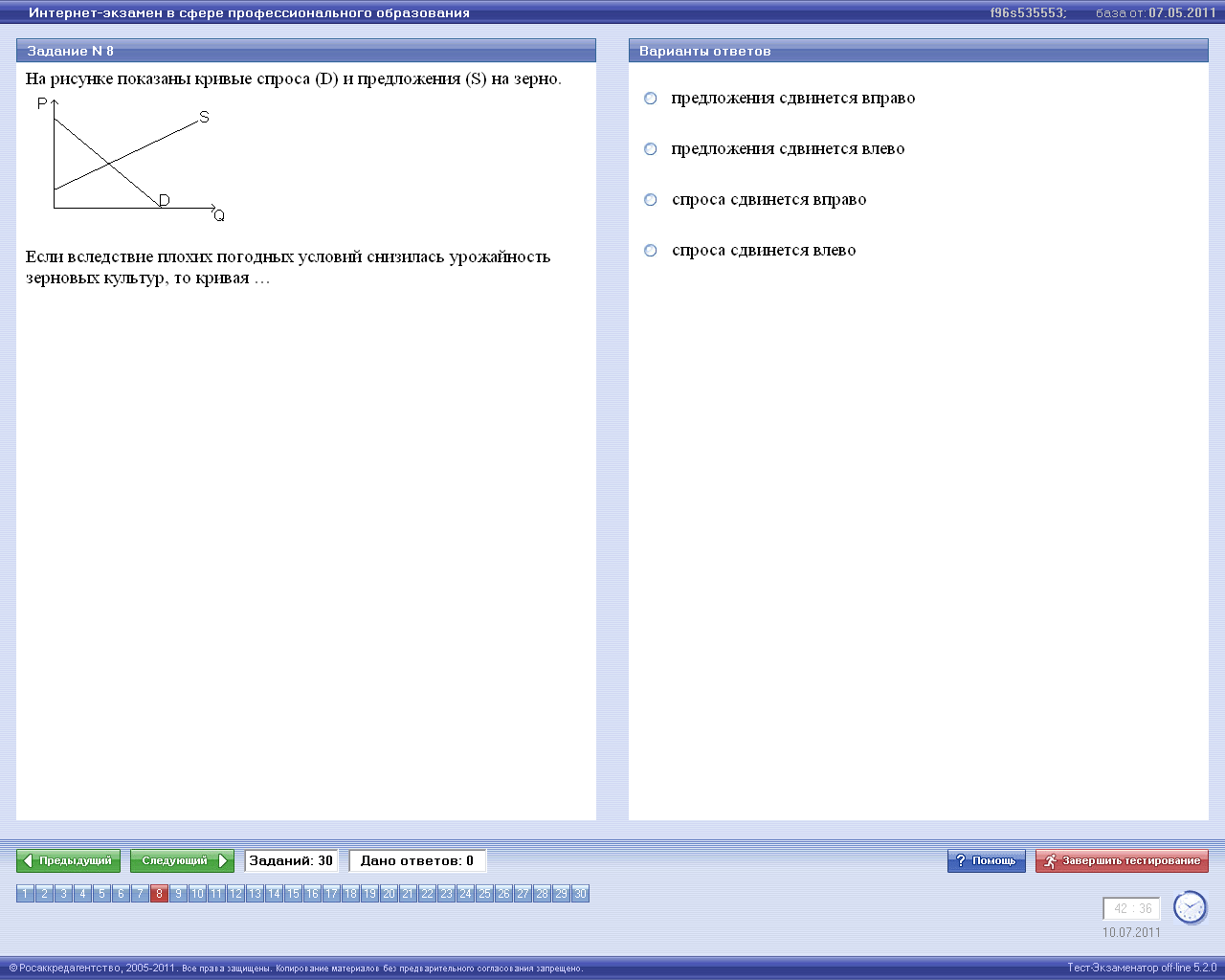Jump to question 23
The image size is (1225, 980).
pyautogui.click(x=446, y=894)
